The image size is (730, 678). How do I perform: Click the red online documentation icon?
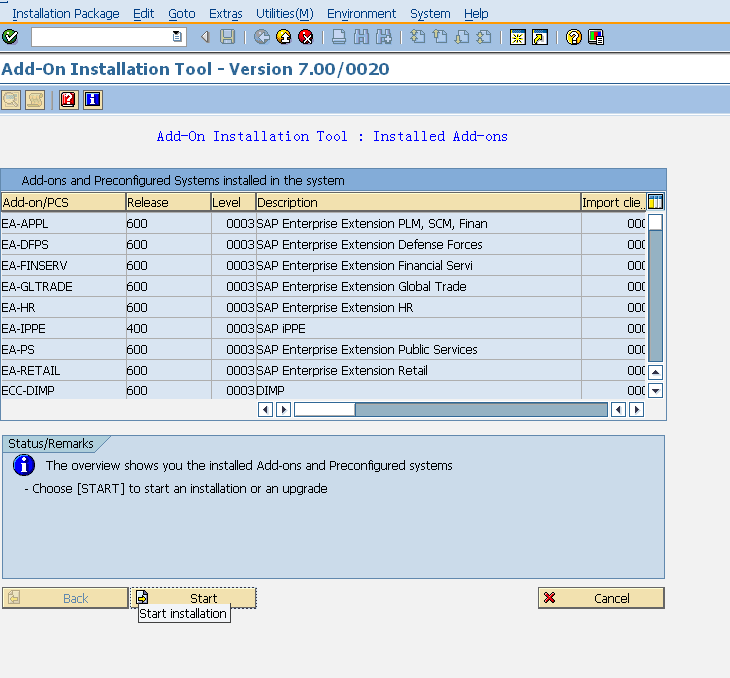(68, 100)
